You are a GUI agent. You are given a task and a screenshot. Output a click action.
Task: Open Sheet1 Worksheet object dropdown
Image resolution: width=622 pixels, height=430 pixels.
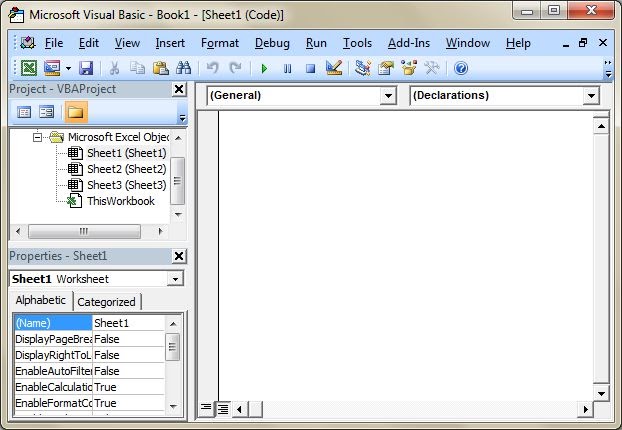(175, 279)
